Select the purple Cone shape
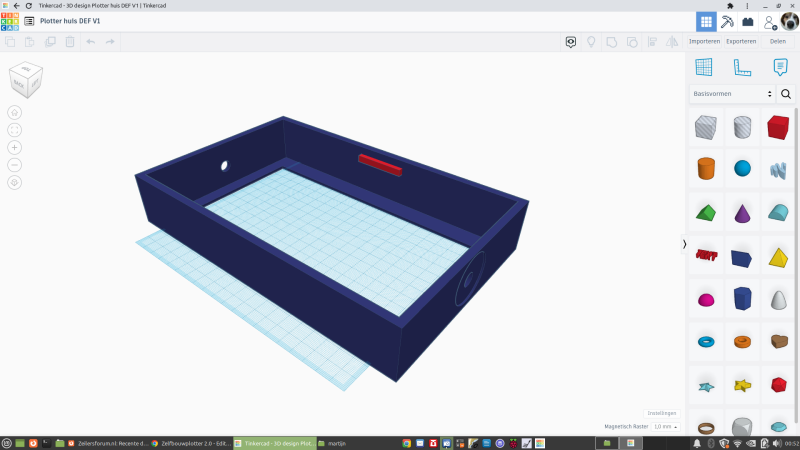Image resolution: width=800 pixels, height=450 pixels. (742, 213)
